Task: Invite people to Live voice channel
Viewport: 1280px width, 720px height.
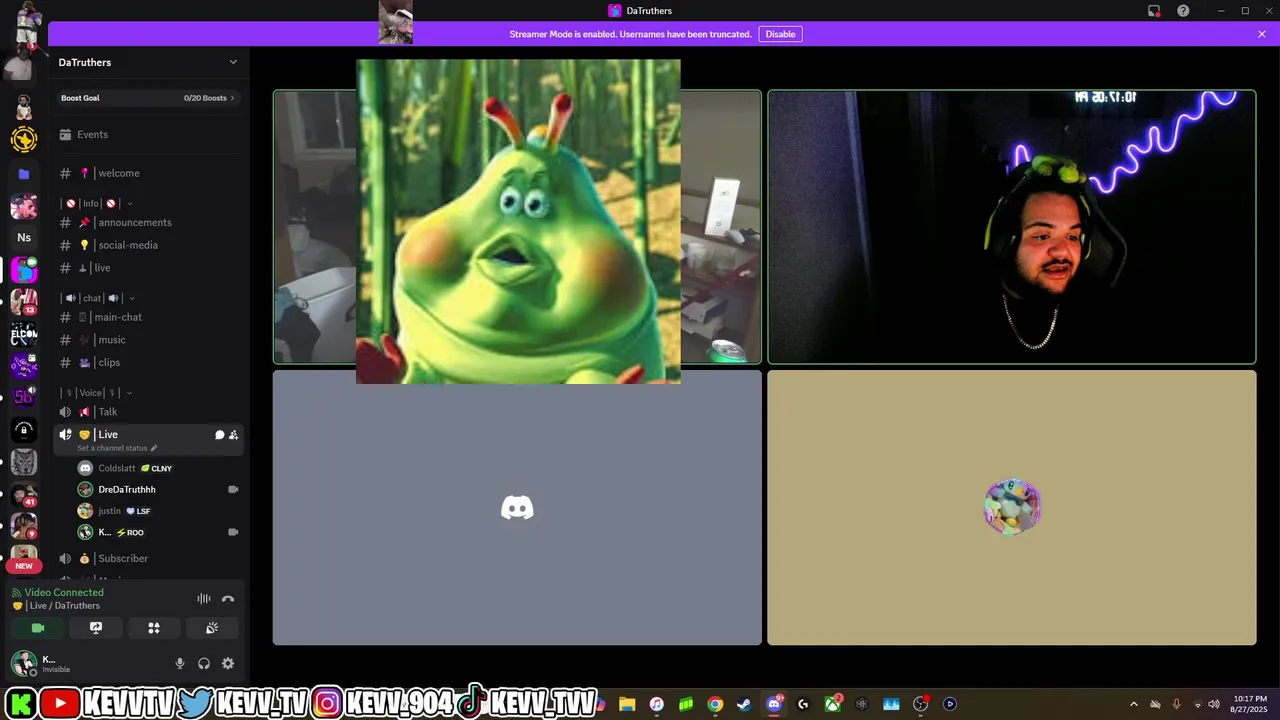Action: [233, 435]
